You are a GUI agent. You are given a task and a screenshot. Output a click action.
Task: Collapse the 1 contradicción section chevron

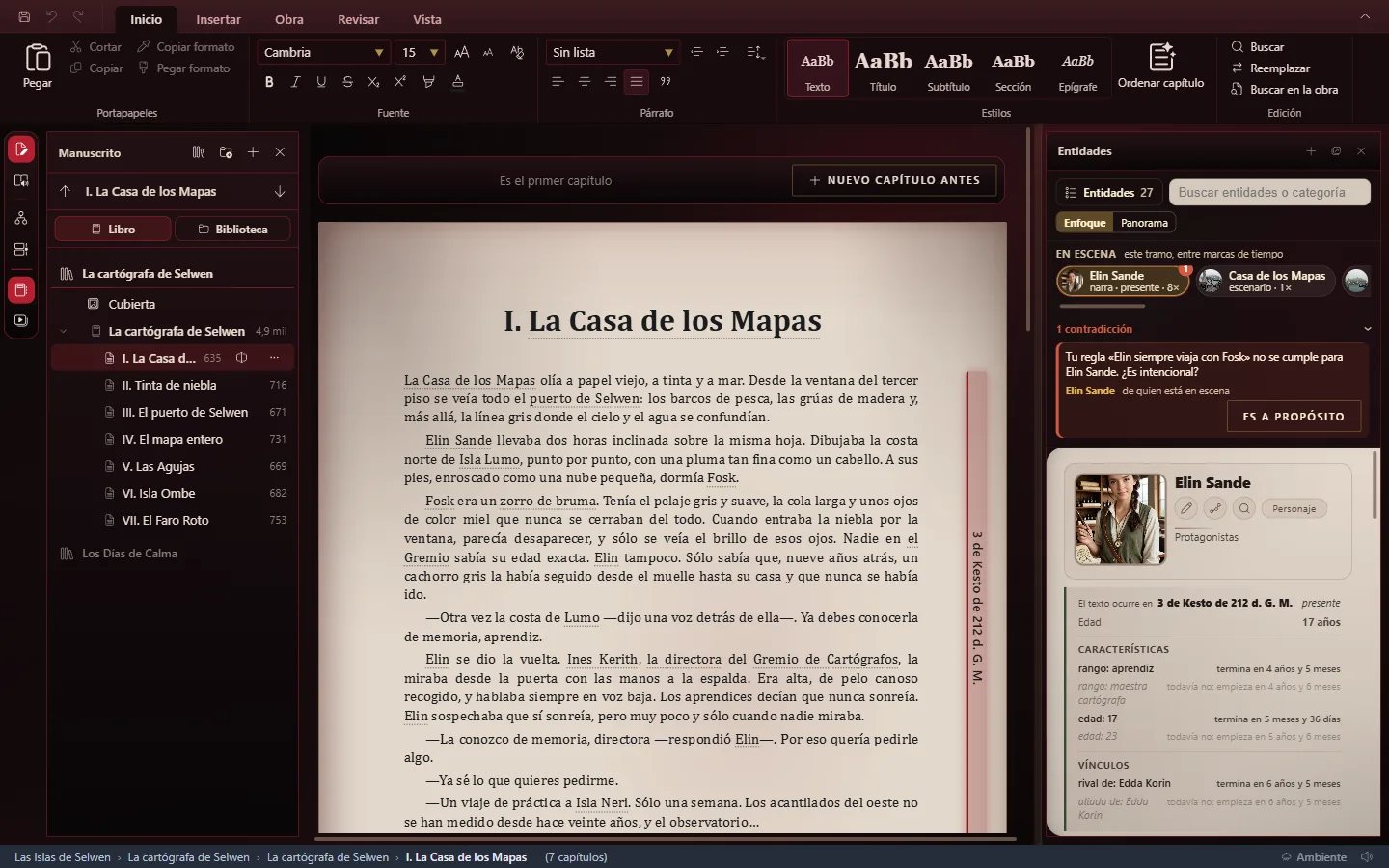1367,329
